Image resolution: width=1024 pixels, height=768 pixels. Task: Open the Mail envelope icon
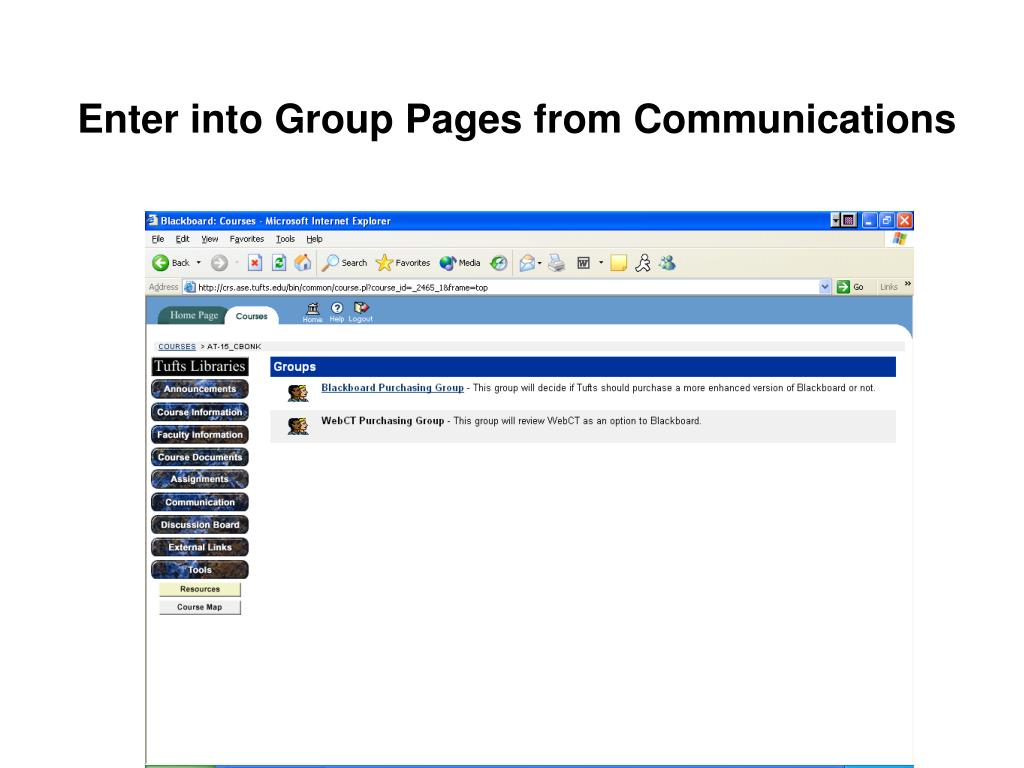click(527, 263)
